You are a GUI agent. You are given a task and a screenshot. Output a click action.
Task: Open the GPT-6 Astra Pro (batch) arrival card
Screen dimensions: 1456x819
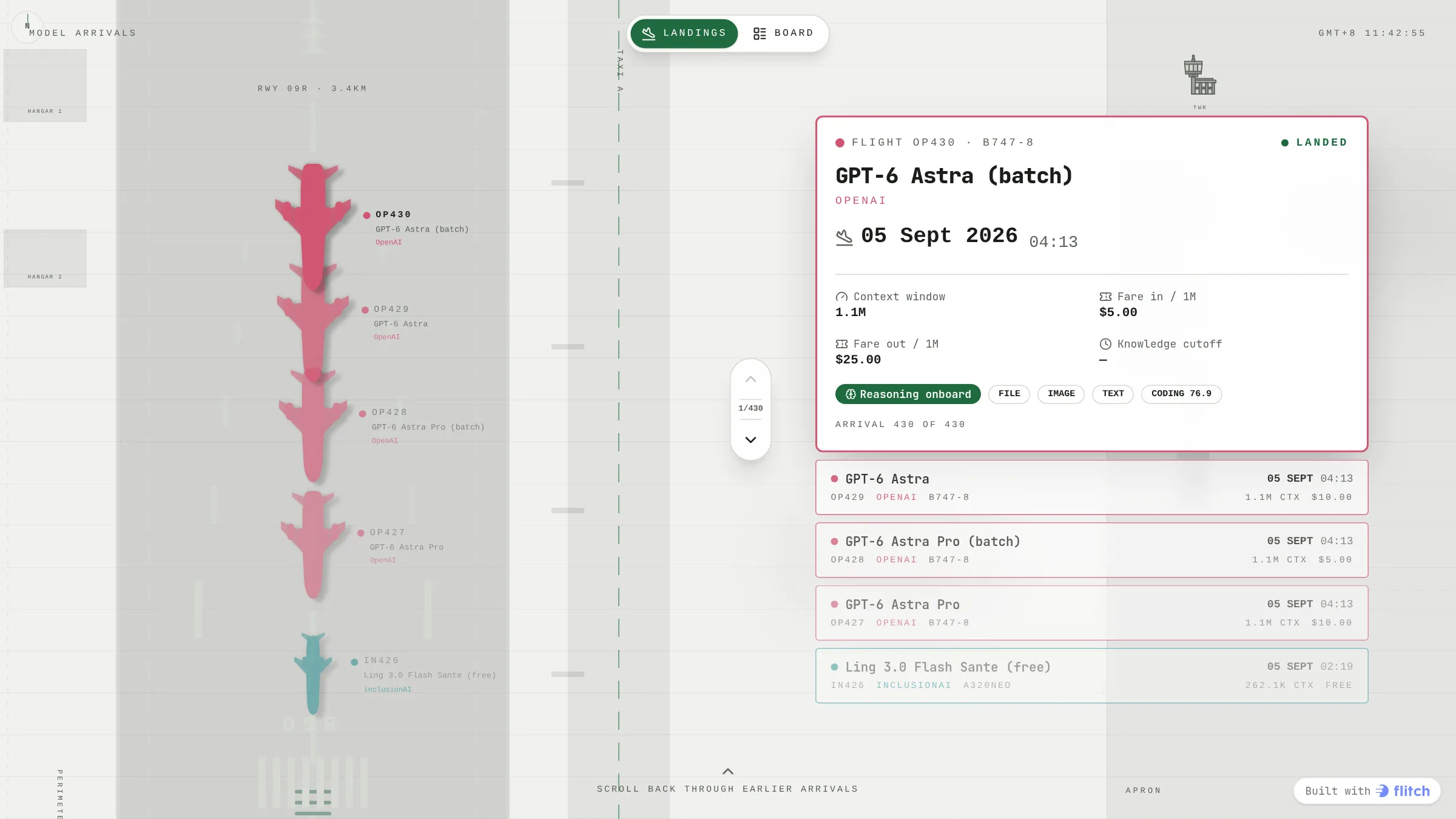point(1091,550)
